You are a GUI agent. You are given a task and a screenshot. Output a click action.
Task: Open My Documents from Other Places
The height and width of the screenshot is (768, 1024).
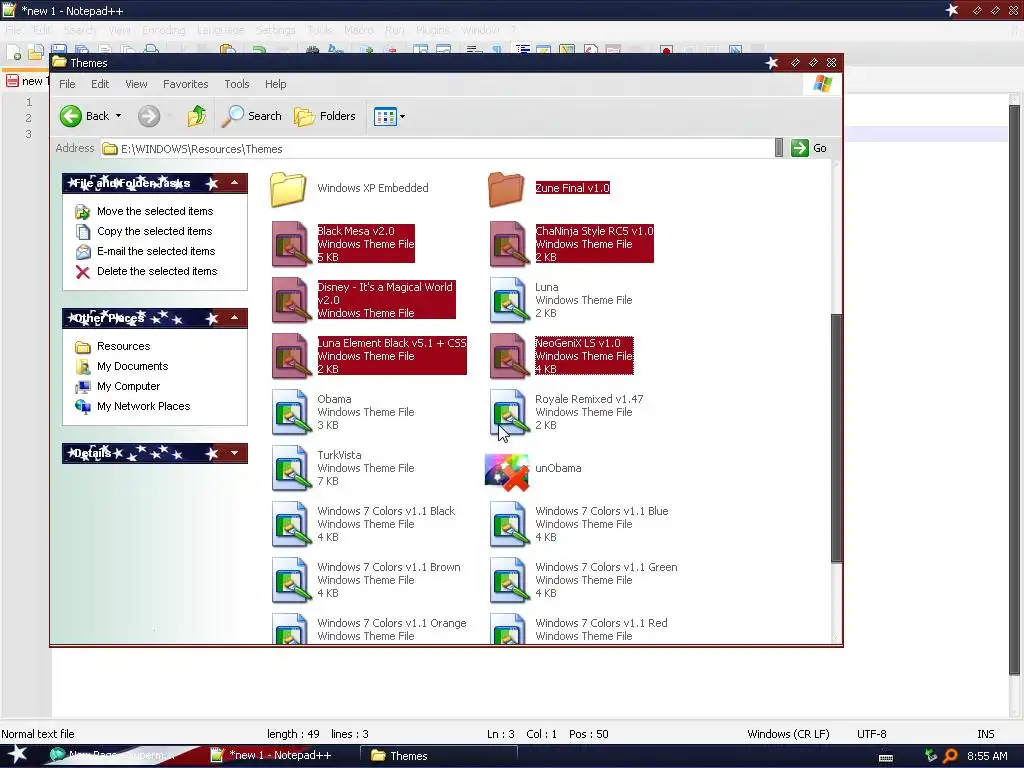pyautogui.click(x=133, y=366)
